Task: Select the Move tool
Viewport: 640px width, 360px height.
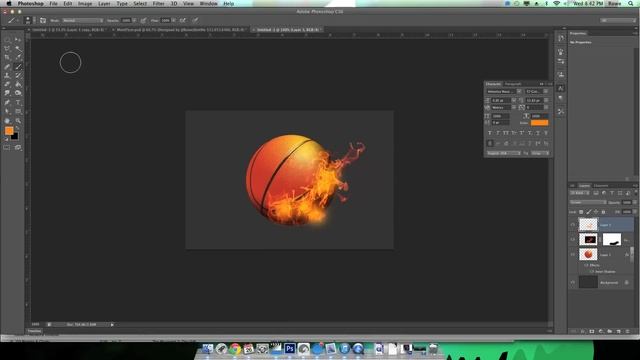Action: coord(18,40)
